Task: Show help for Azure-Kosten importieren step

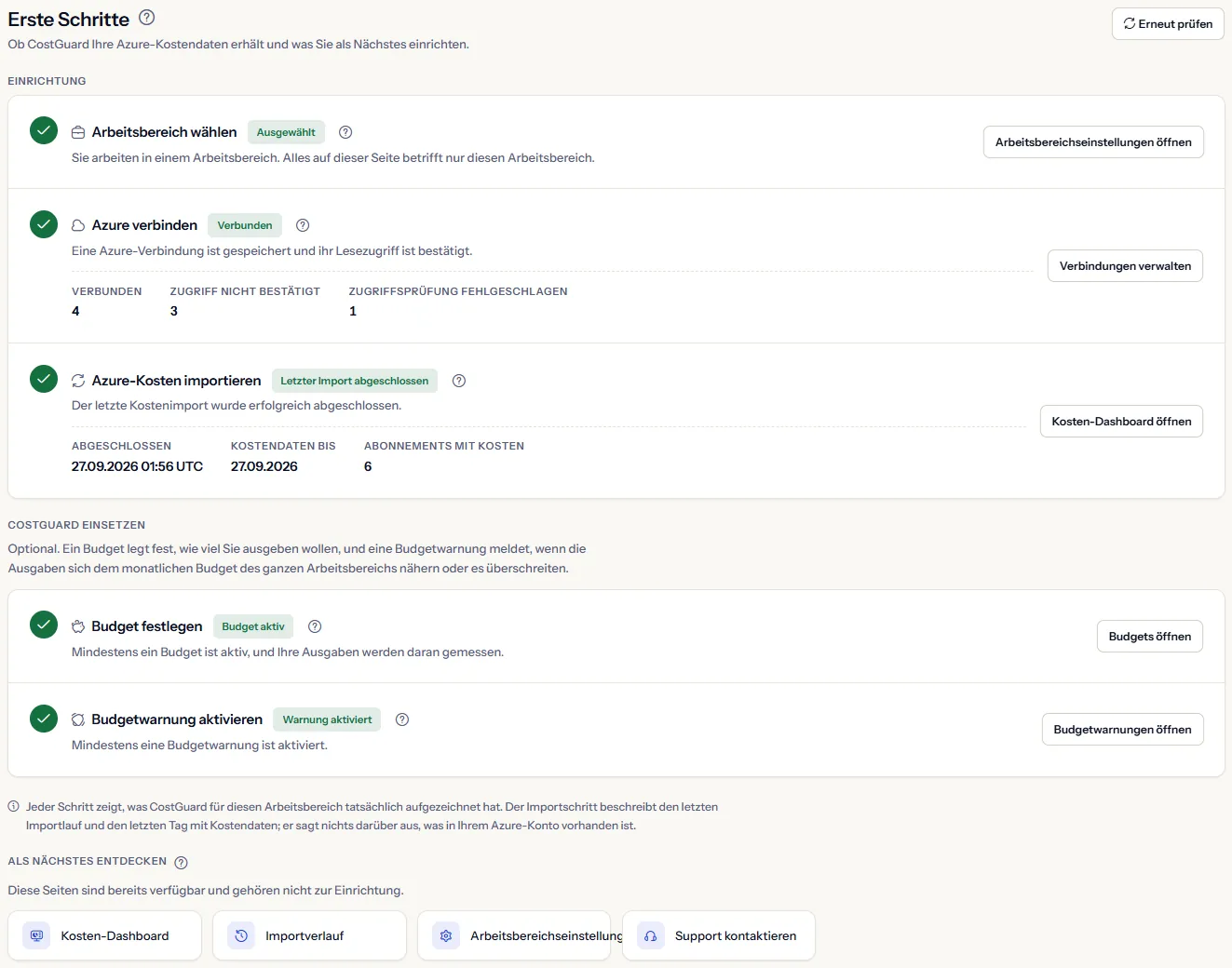Action: click(x=459, y=381)
